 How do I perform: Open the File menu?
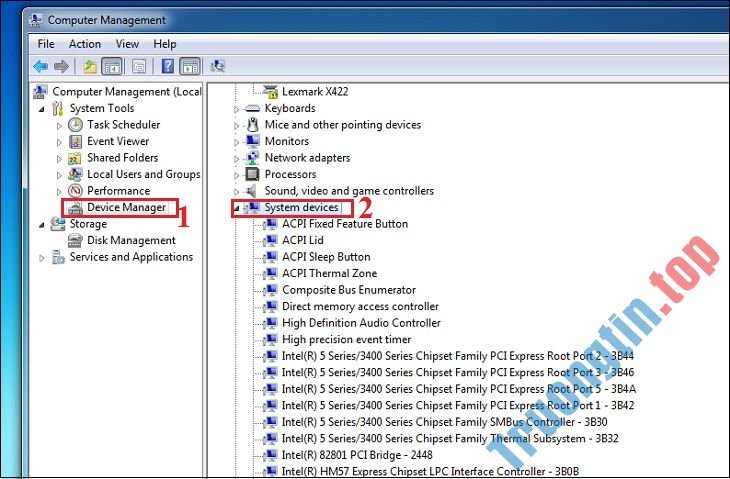(46, 44)
